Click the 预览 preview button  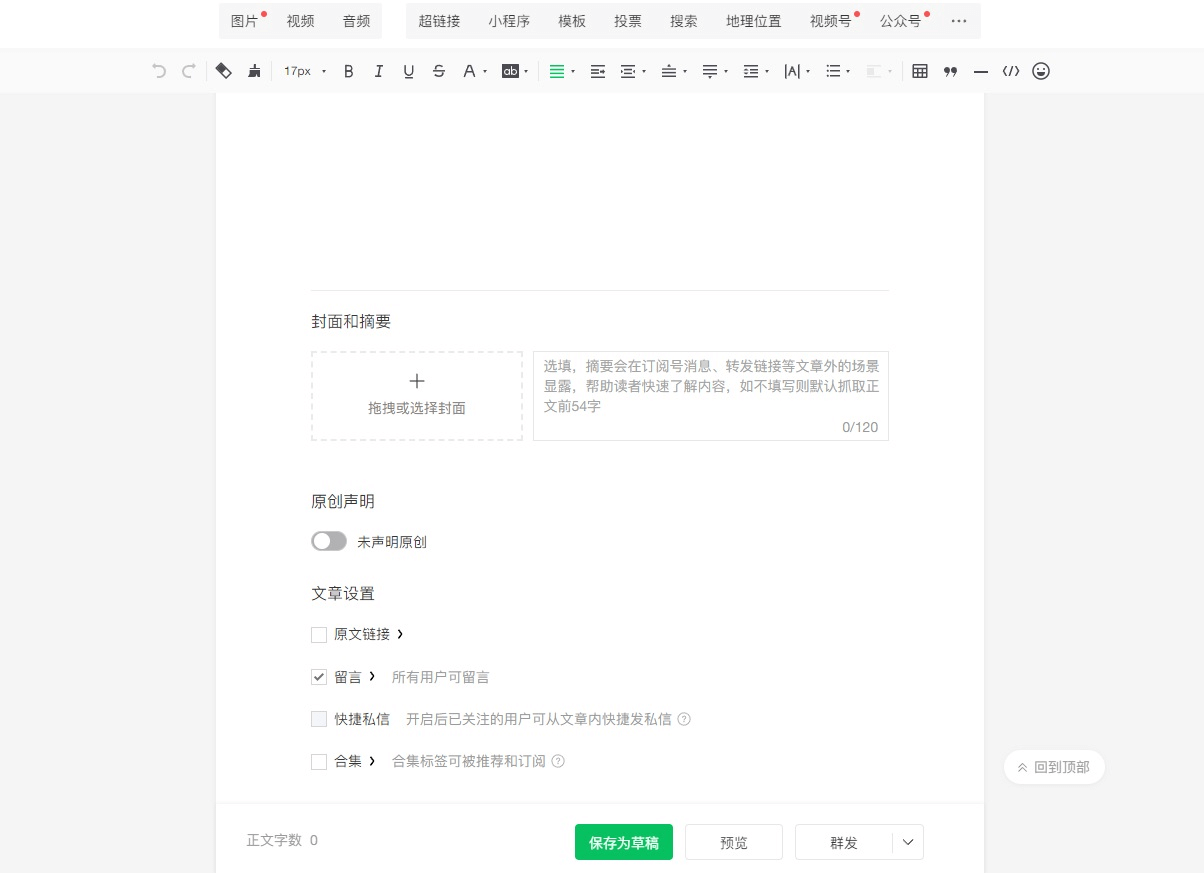coord(734,842)
